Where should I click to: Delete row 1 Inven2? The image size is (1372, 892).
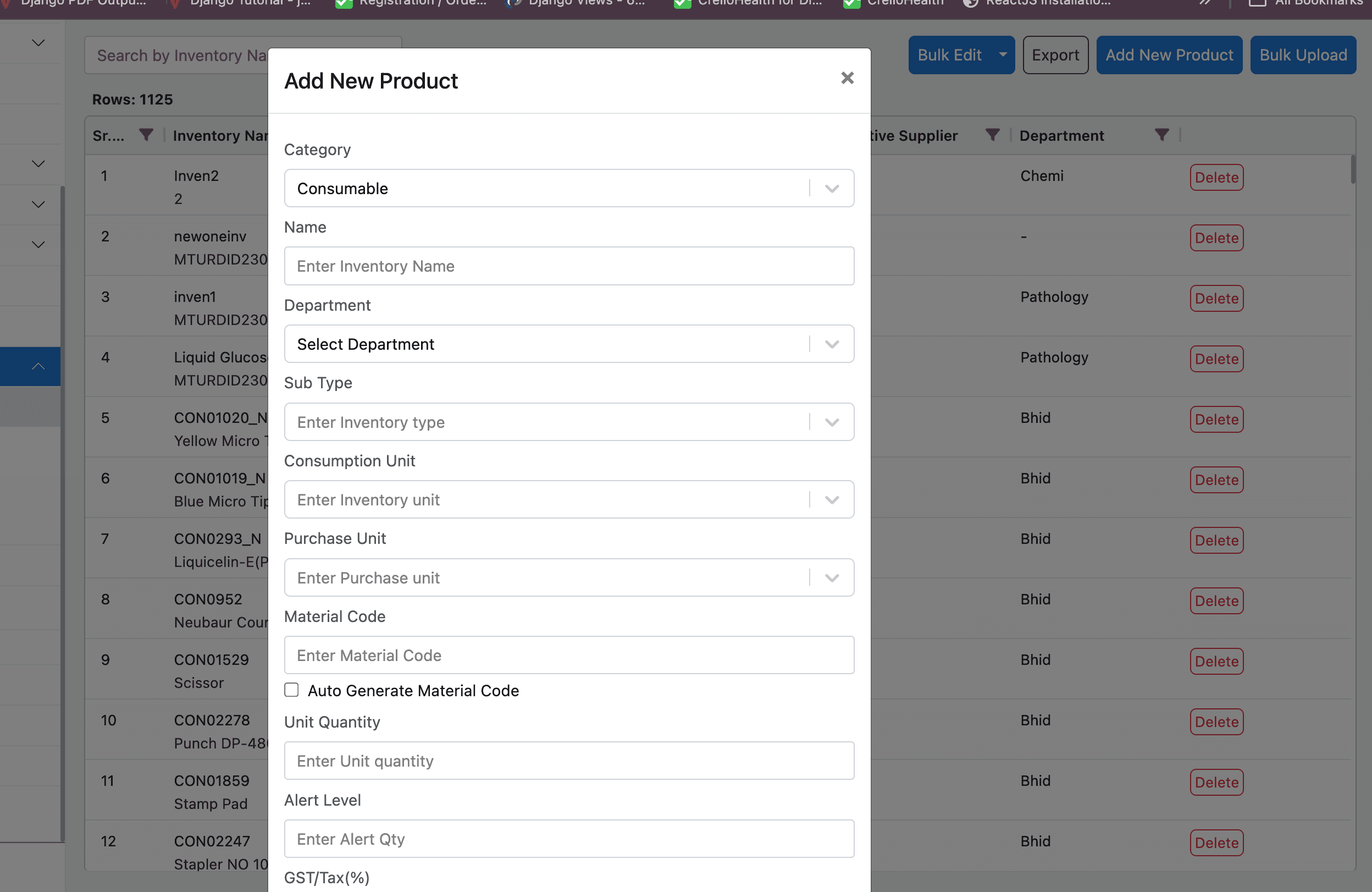pyautogui.click(x=1216, y=178)
